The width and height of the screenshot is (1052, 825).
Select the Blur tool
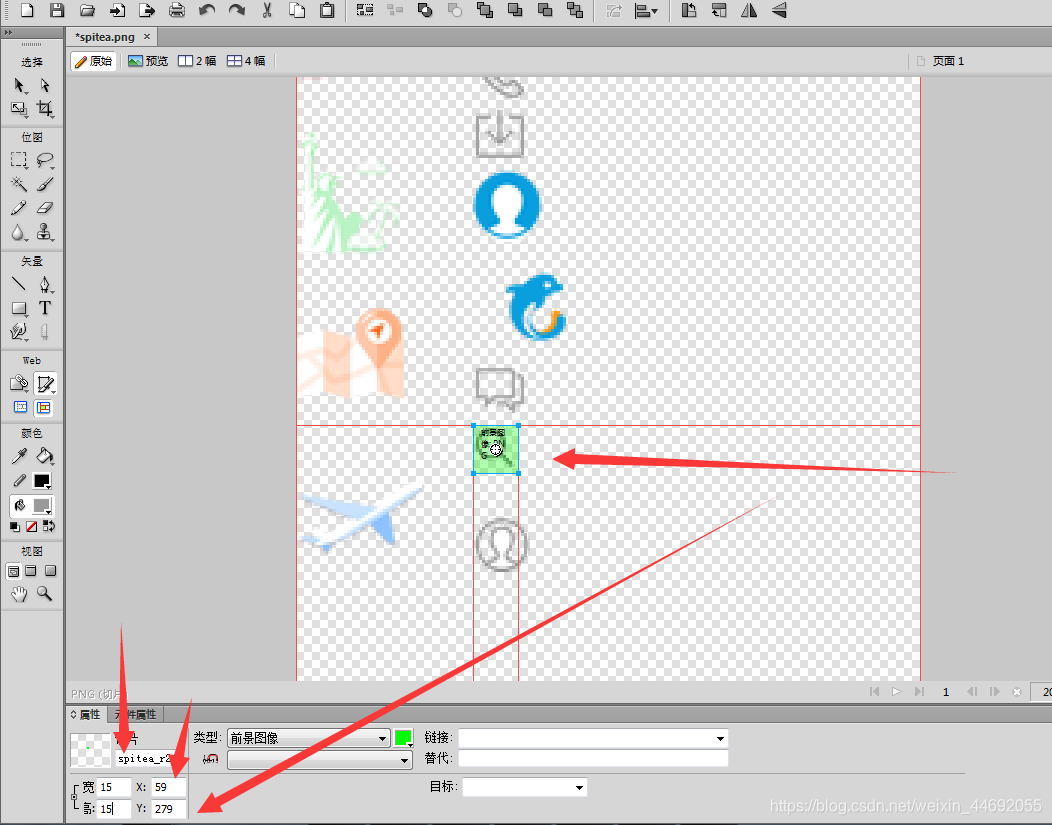19,232
